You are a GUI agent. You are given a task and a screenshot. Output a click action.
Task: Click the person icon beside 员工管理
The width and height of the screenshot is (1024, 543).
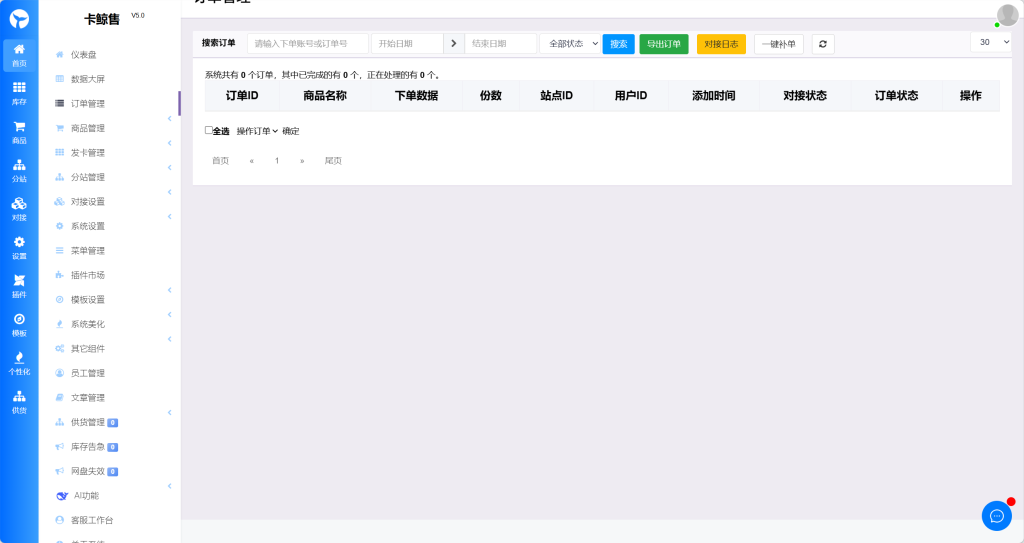click(59, 373)
